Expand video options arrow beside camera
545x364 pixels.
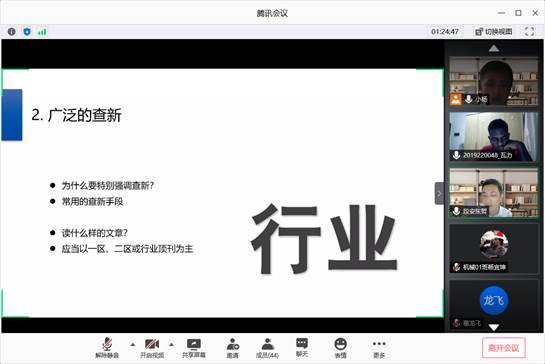(x=171, y=345)
